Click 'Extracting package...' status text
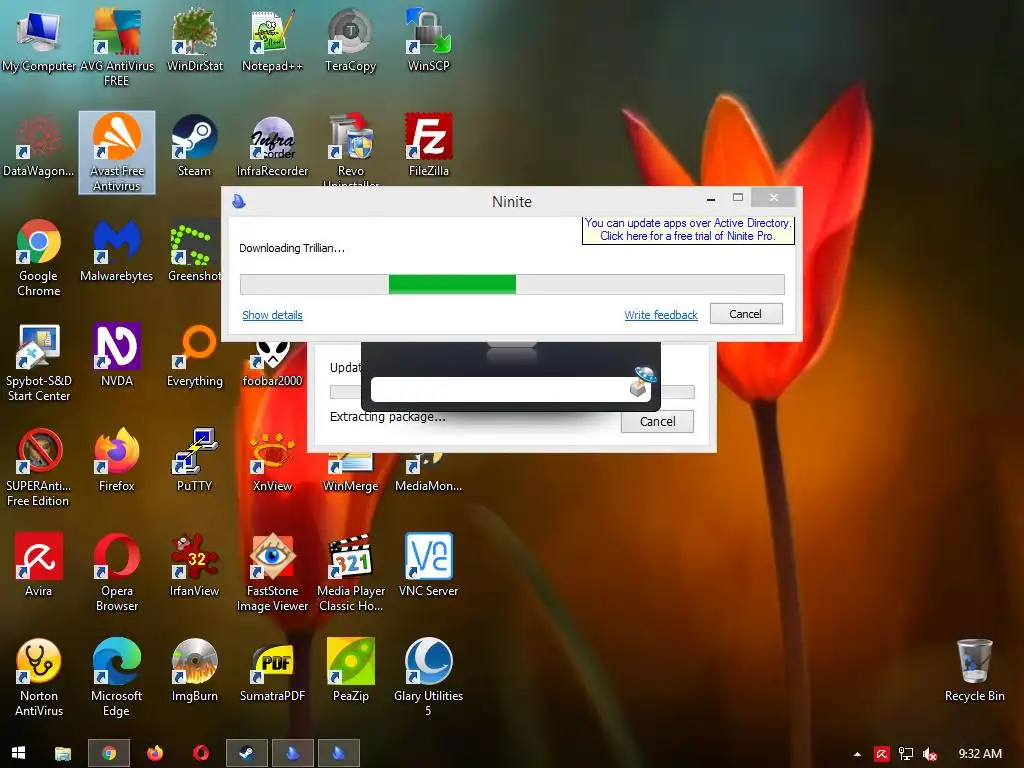This screenshot has height=768, width=1024. click(x=388, y=417)
